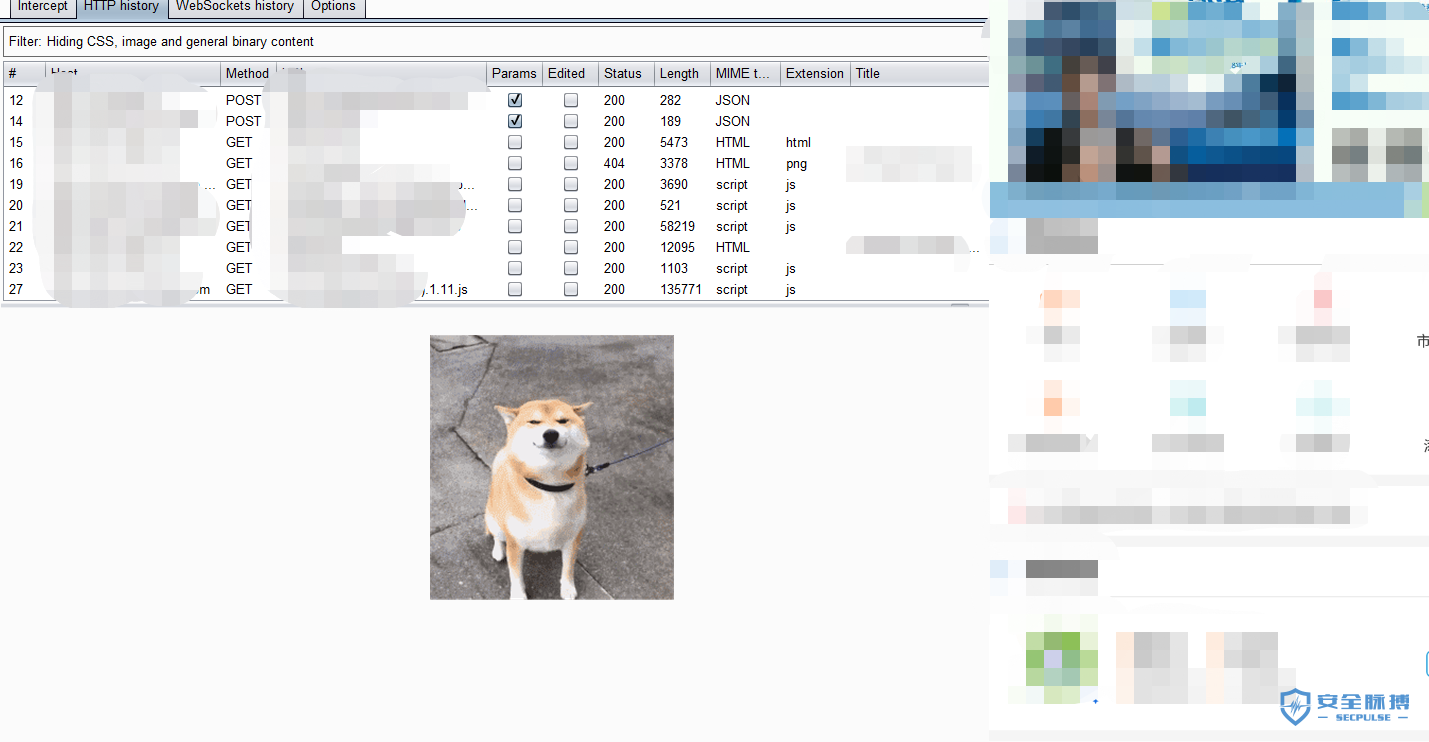Click the HTML MIME cell in row 15
1429x742 pixels.
coord(732,142)
